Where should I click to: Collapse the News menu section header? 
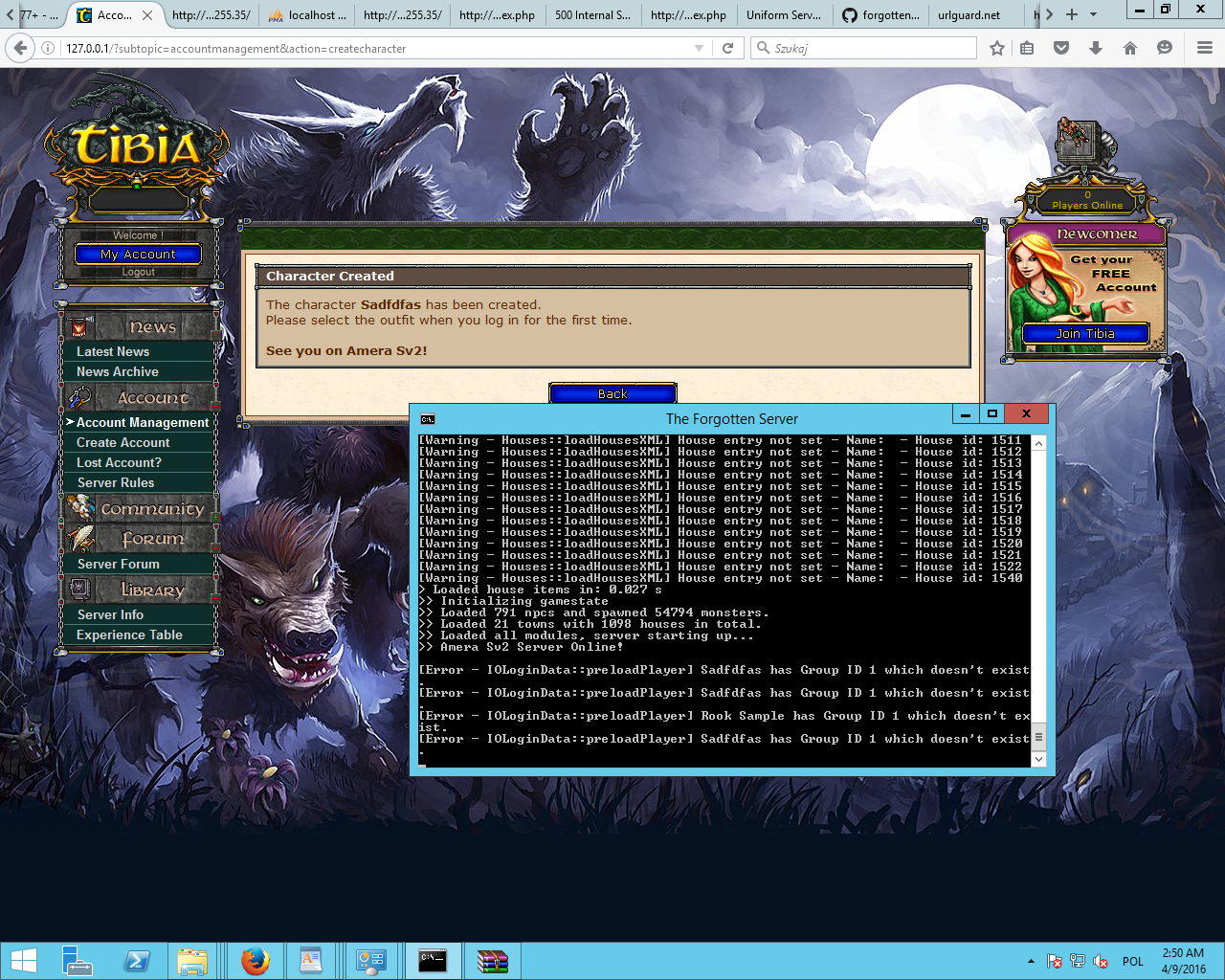[x=140, y=326]
